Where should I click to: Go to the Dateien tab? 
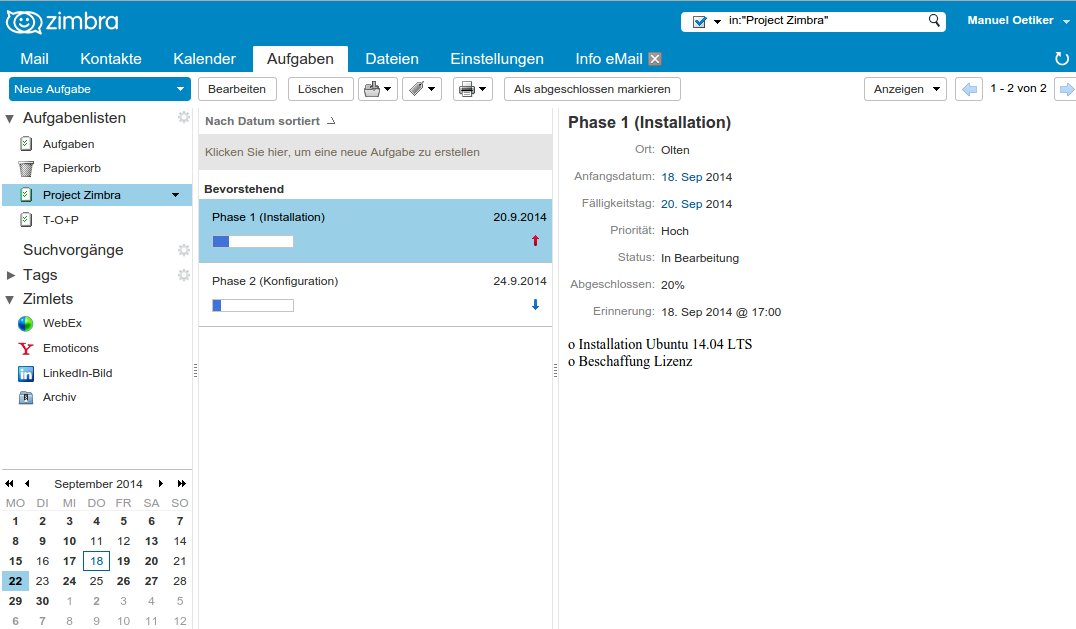click(392, 59)
